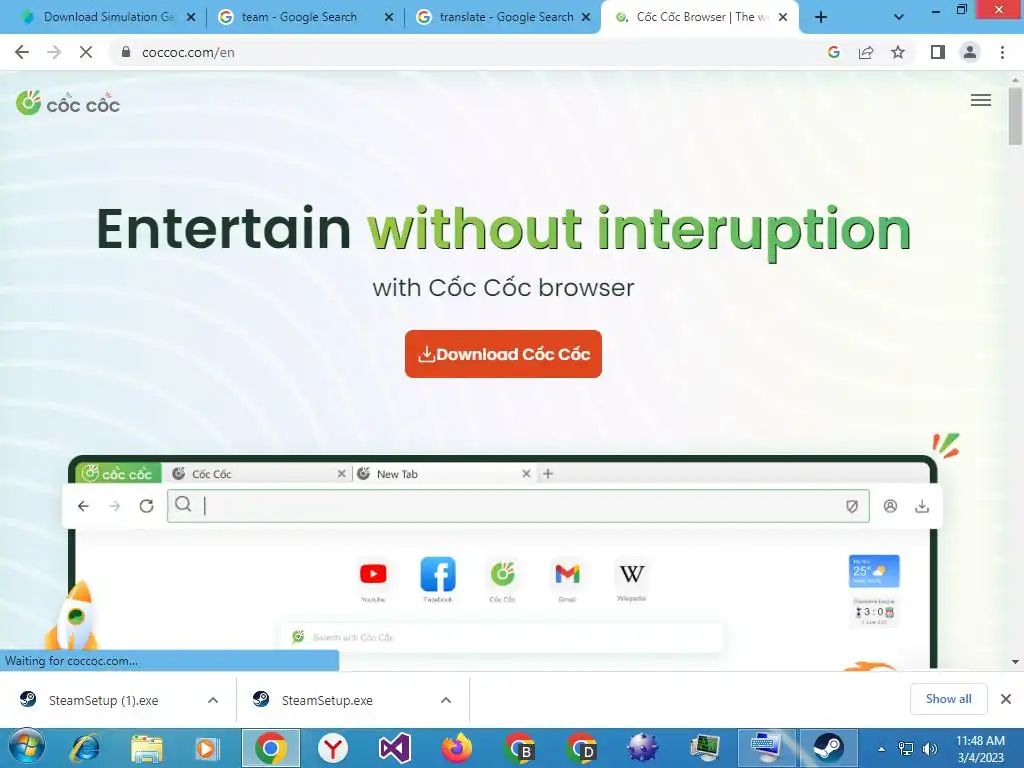Show hidden system tray icons arrow

click(881, 749)
